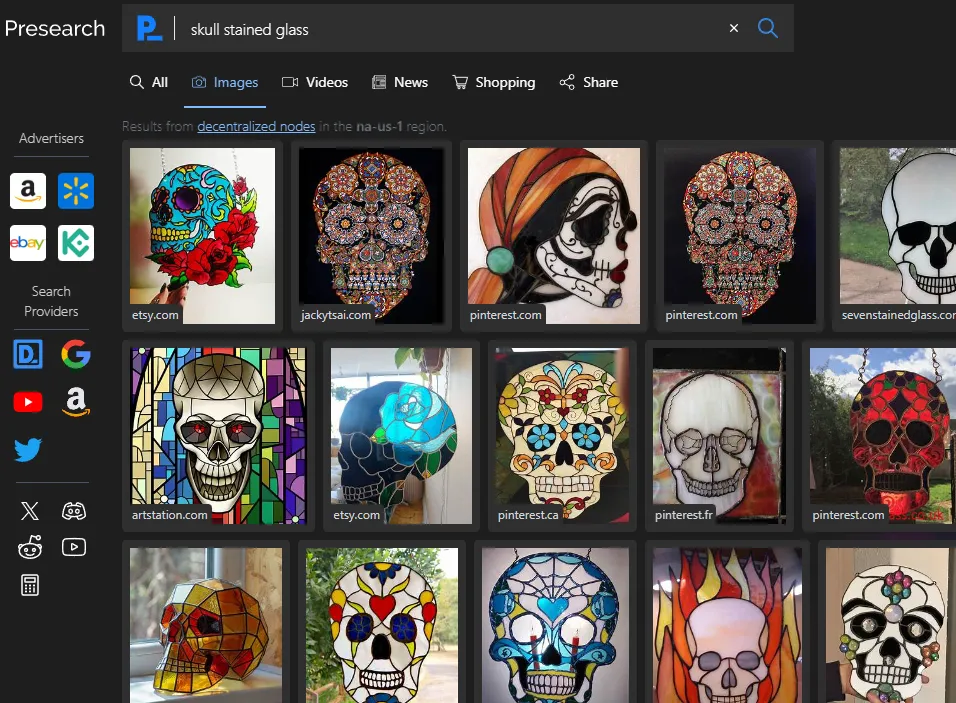Open the artstation.com skull image
956x703 pixels.
point(218,436)
